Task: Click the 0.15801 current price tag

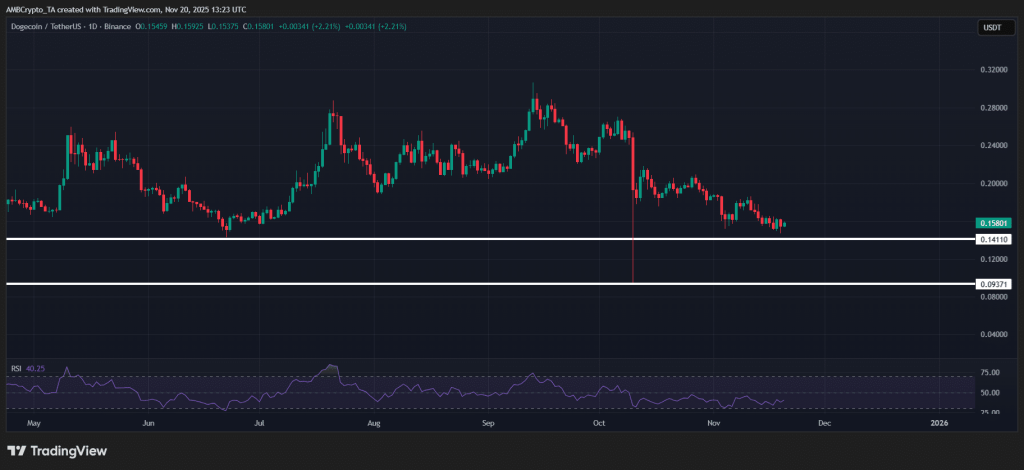Action: [x=995, y=224]
